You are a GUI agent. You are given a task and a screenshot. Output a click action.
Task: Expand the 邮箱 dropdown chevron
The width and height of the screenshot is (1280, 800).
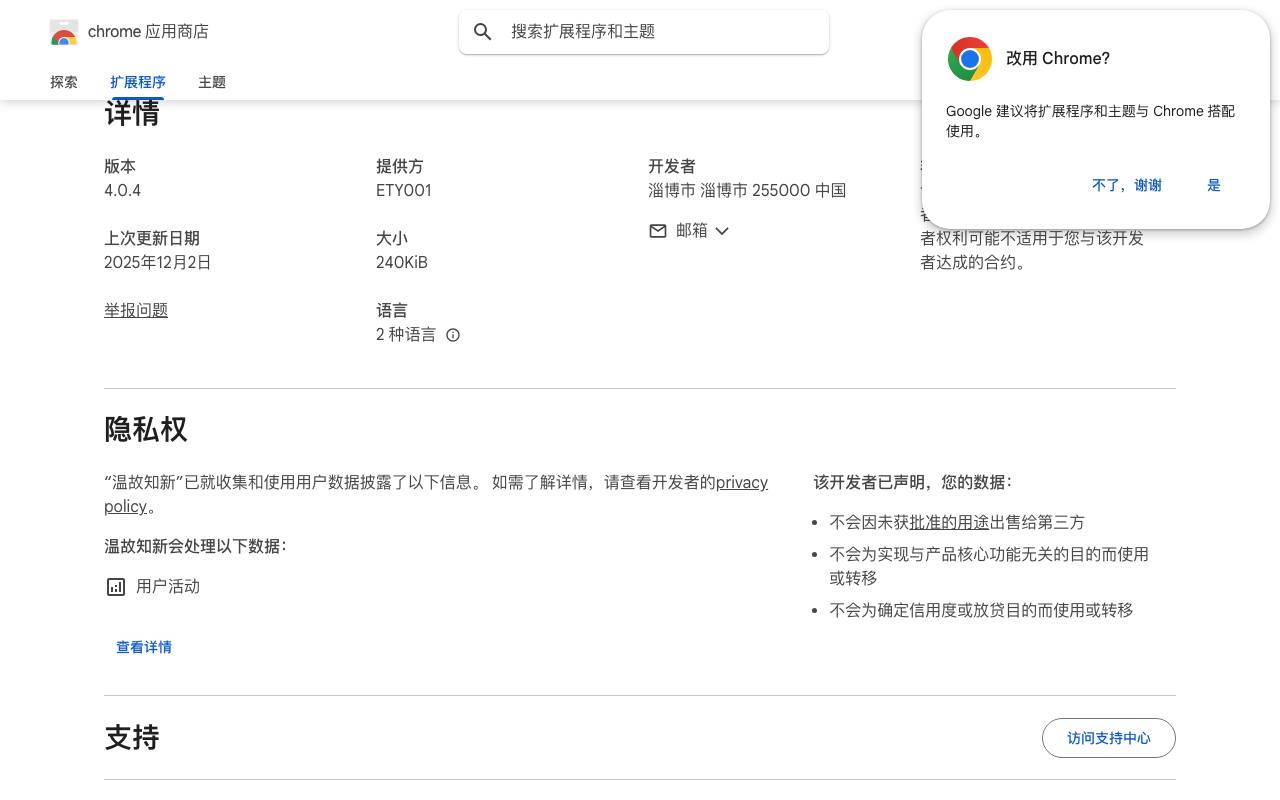pos(722,231)
